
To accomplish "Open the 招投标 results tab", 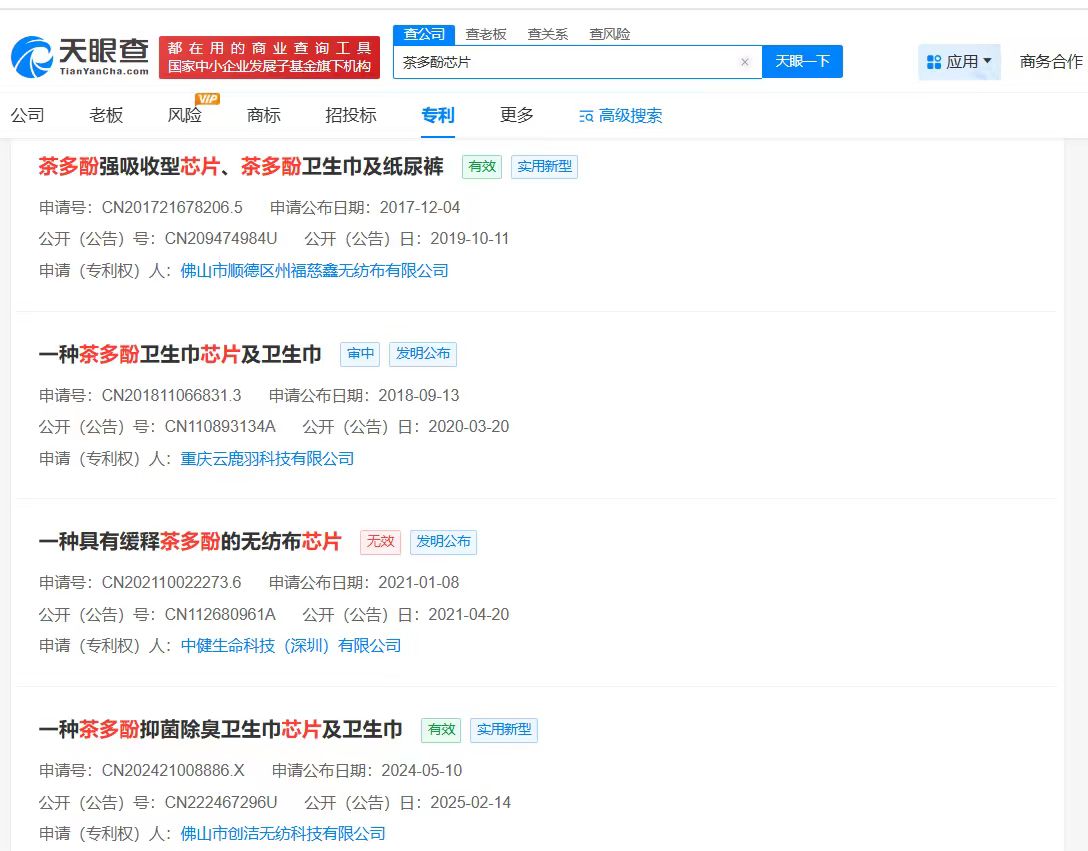I will point(351,115).
